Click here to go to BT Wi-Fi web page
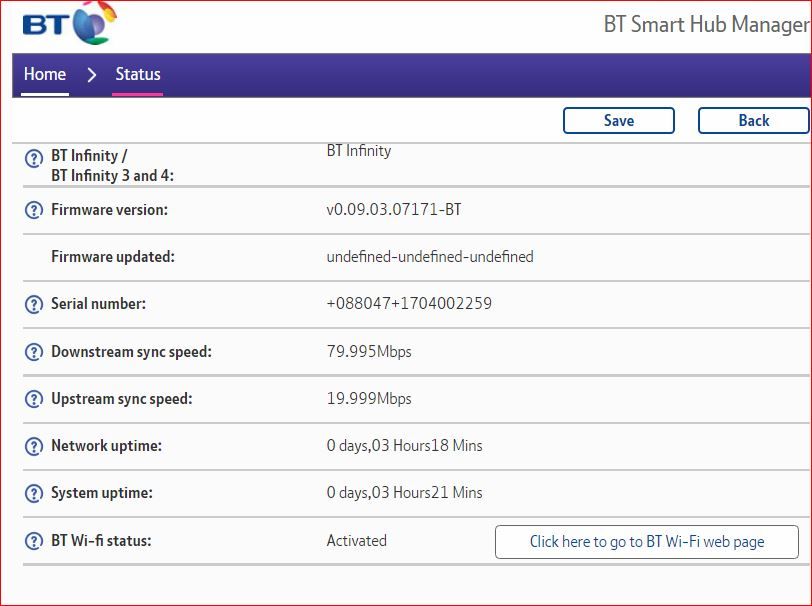 tap(647, 542)
